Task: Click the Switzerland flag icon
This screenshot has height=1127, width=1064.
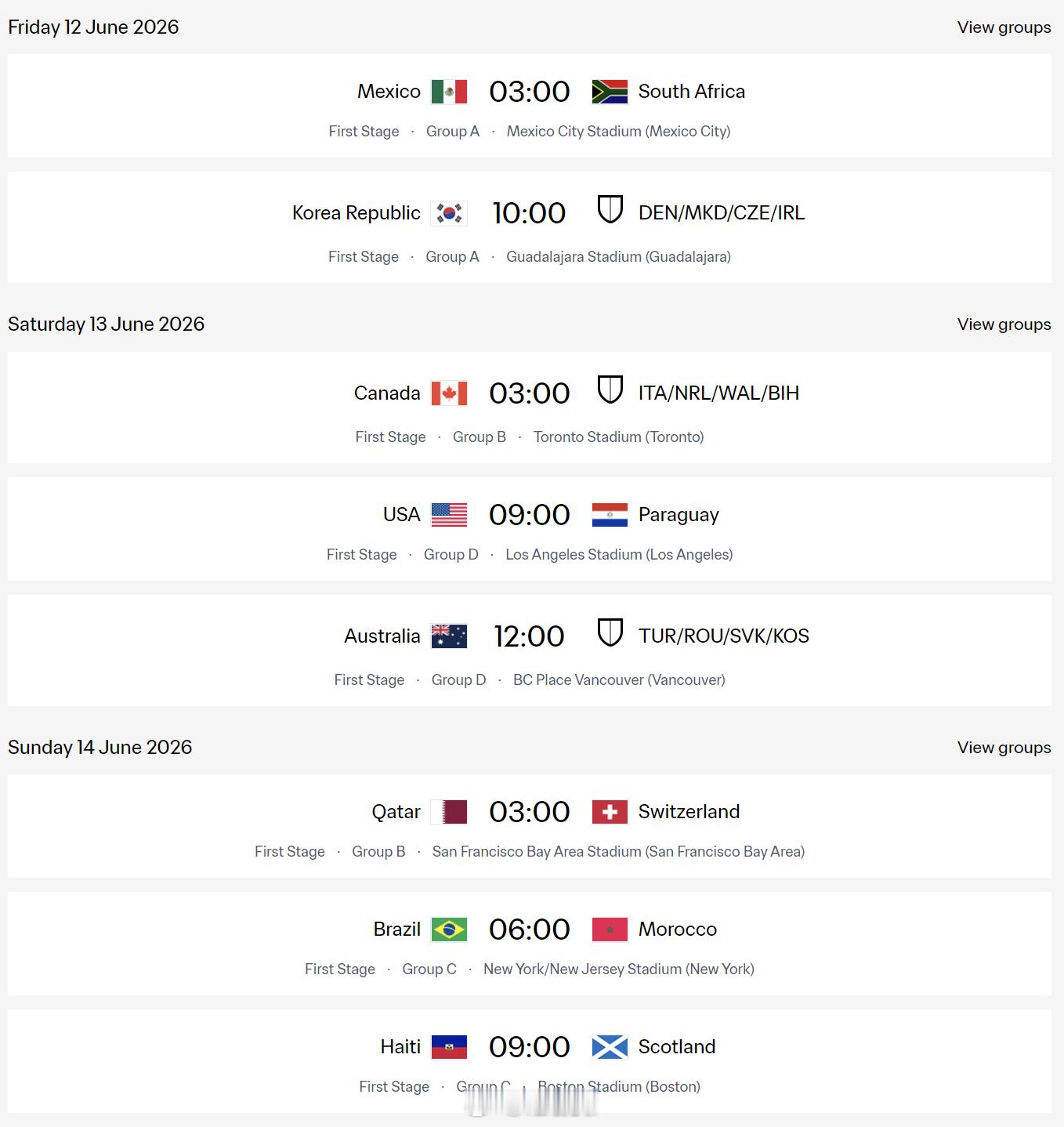Action: 610,812
